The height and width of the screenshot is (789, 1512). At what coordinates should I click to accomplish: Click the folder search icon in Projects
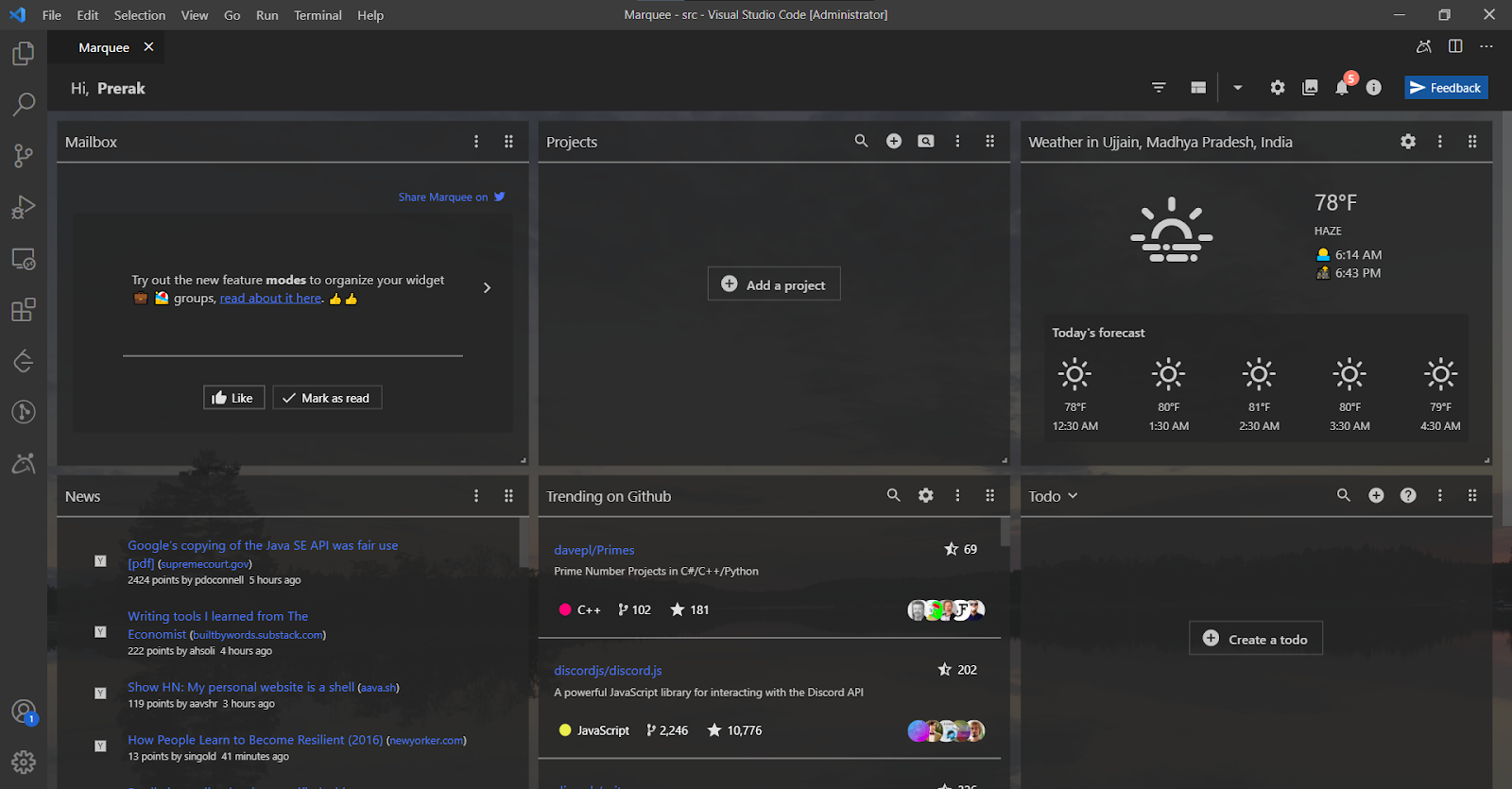pos(926,141)
